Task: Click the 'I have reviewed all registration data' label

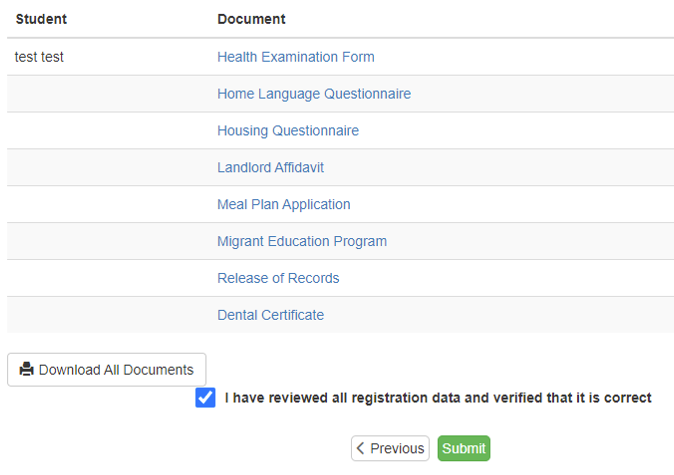Action: click(437, 398)
